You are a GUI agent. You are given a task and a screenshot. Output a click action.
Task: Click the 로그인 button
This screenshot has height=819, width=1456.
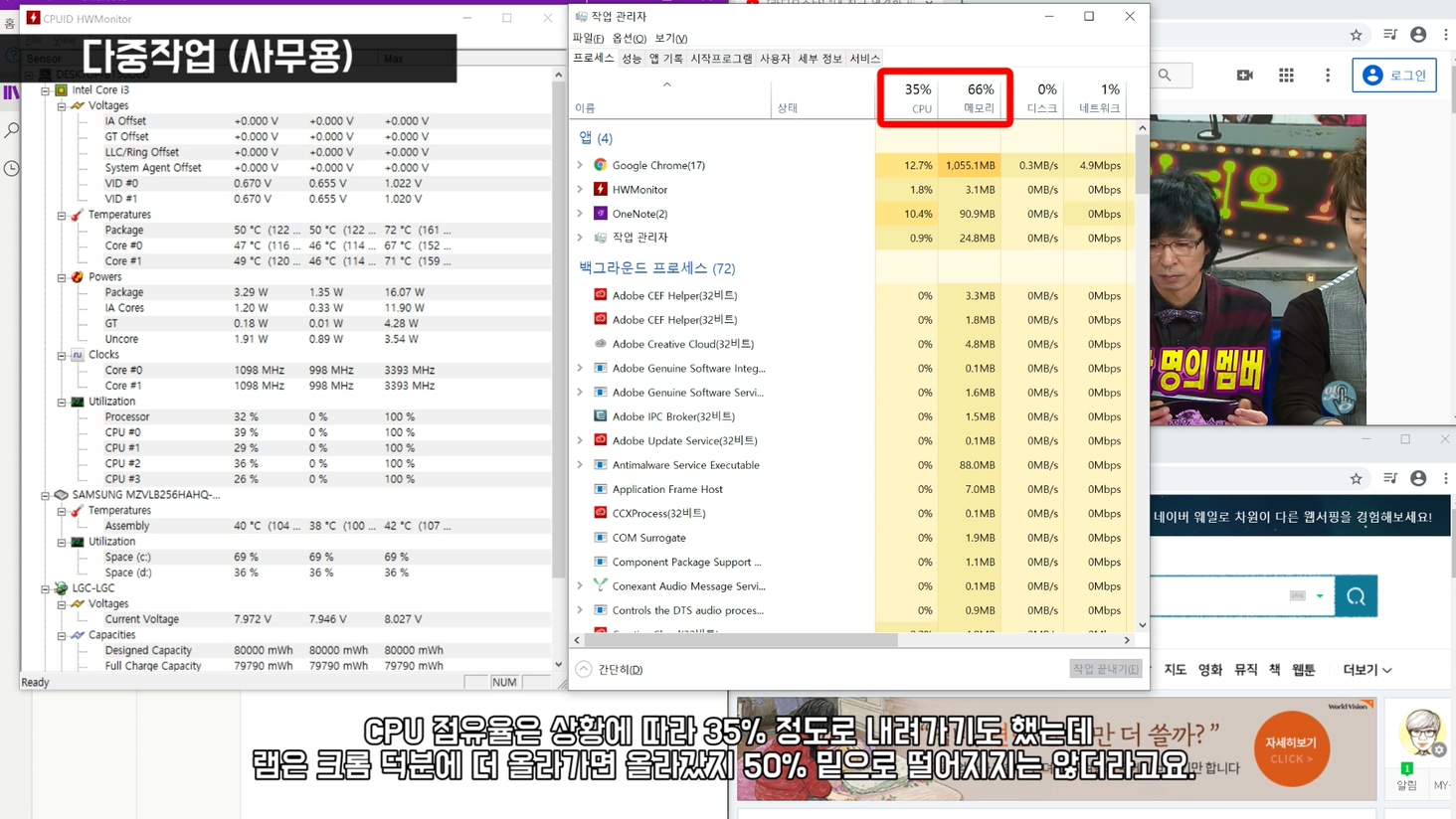(1394, 76)
